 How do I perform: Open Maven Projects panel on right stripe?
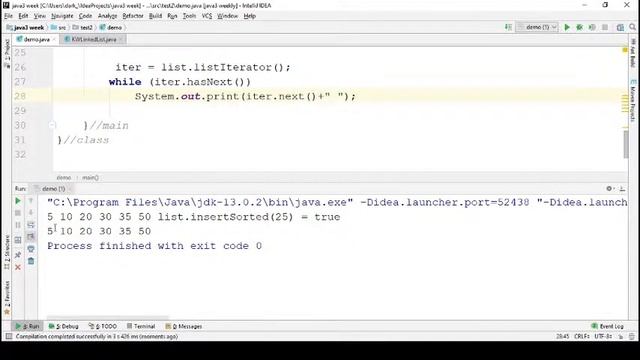tap(633, 100)
